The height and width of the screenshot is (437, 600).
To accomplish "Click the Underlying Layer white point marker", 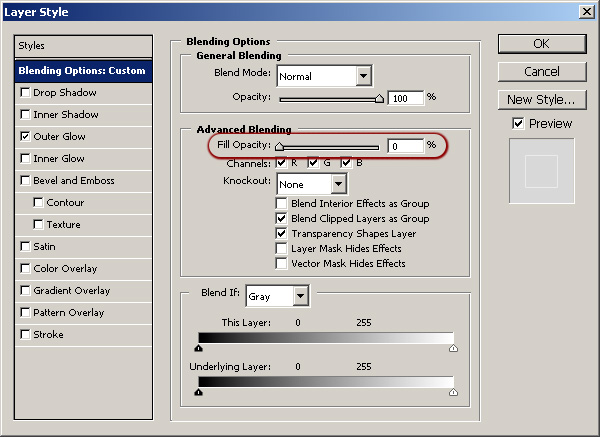I will tap(453, 393).
